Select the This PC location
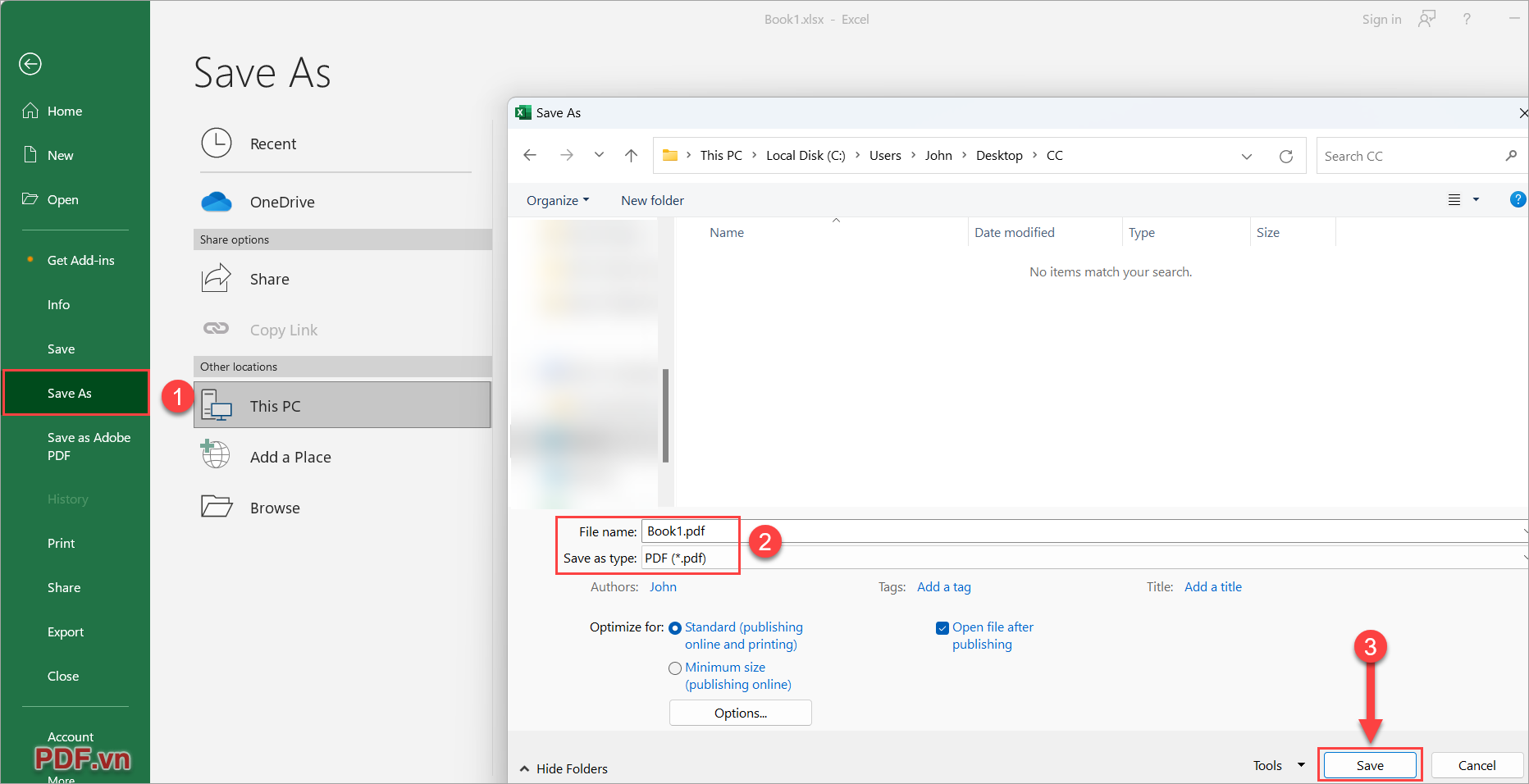1529x784 pixels. [342, 405]
